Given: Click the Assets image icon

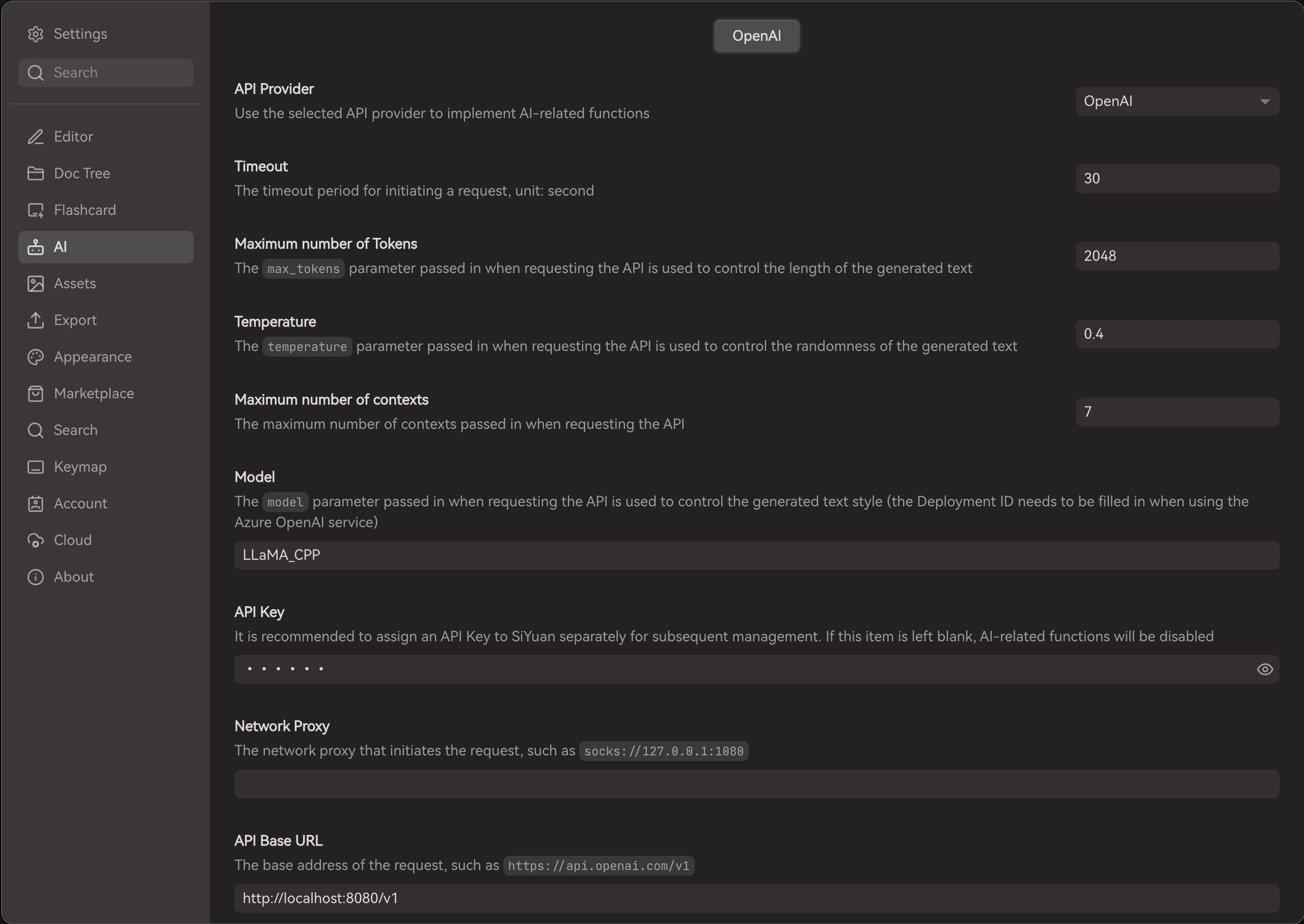Looking at the screenshot, I should 35,283.
